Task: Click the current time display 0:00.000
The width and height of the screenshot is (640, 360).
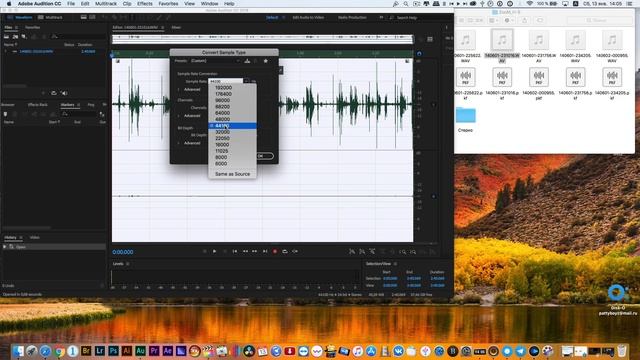Action: pos(123,252)
